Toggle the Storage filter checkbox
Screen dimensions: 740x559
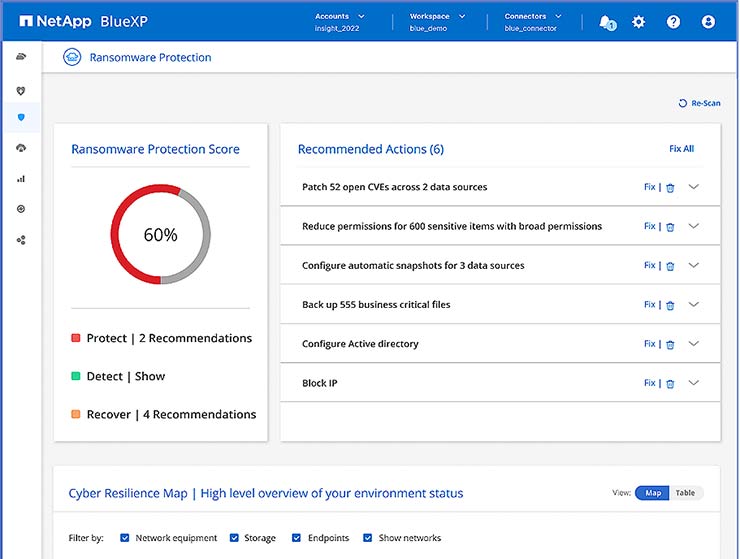click(234, 538)
